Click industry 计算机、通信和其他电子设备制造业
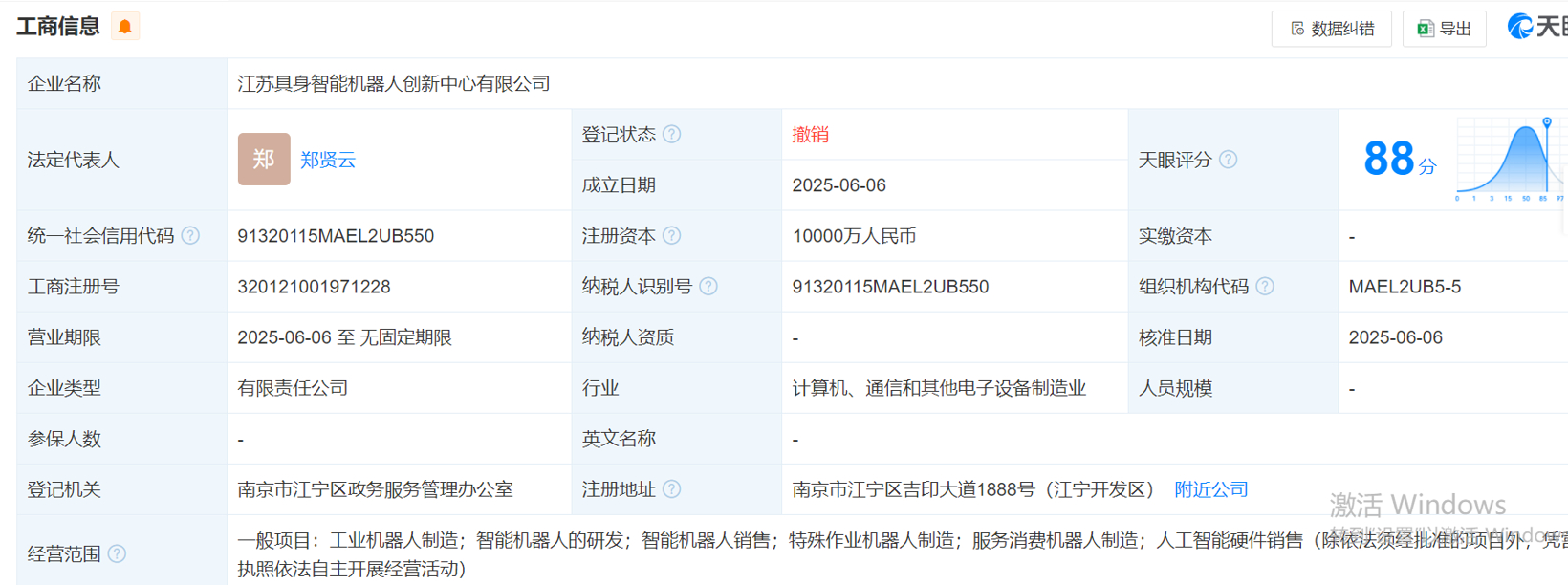The width and height of the screenshot is (1568, 585). pos(939,388)
